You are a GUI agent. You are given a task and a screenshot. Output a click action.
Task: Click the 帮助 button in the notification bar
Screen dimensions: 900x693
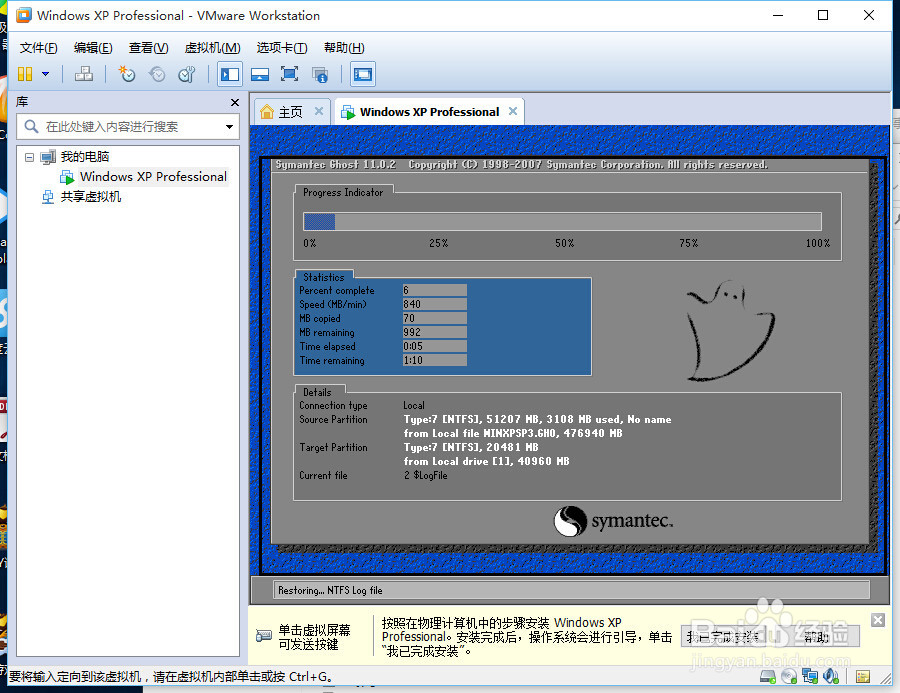click(x=817, y=636)
